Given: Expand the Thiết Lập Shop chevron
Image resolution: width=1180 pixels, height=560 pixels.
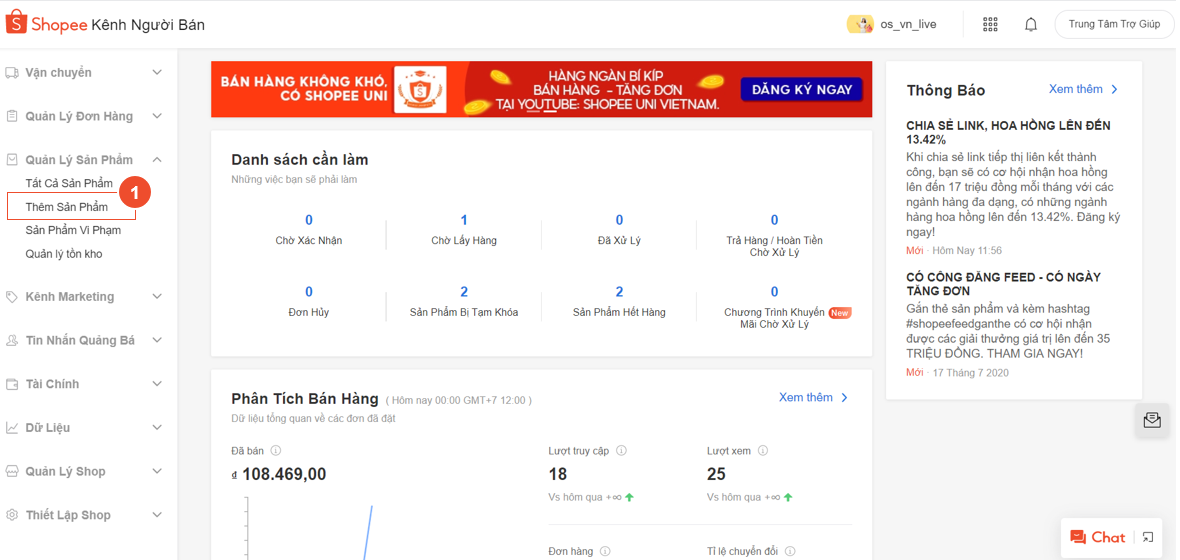Looking at the screenshot, I should (157, 515).
